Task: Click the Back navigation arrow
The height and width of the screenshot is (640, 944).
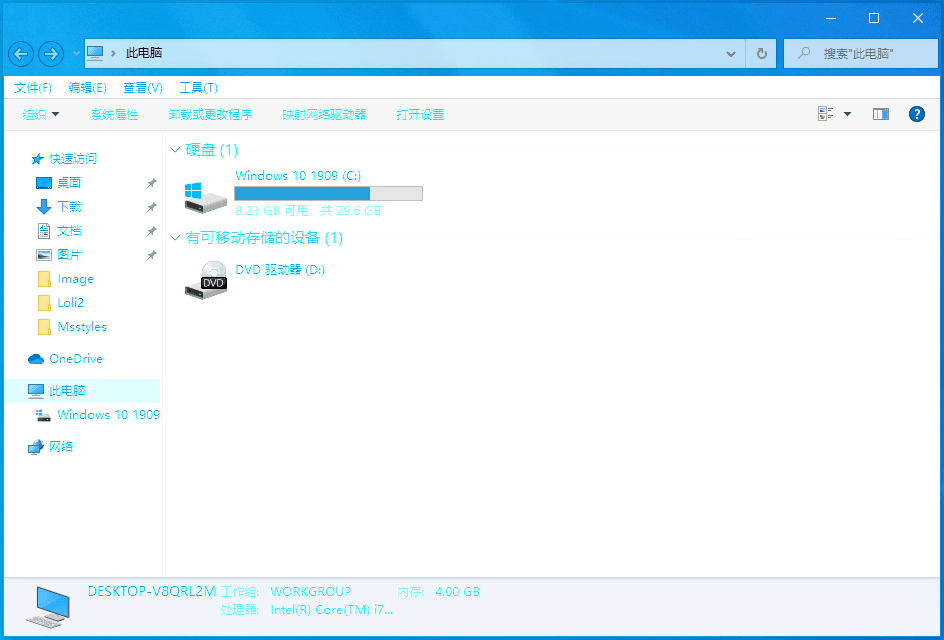Action: [x=21, y=54]
